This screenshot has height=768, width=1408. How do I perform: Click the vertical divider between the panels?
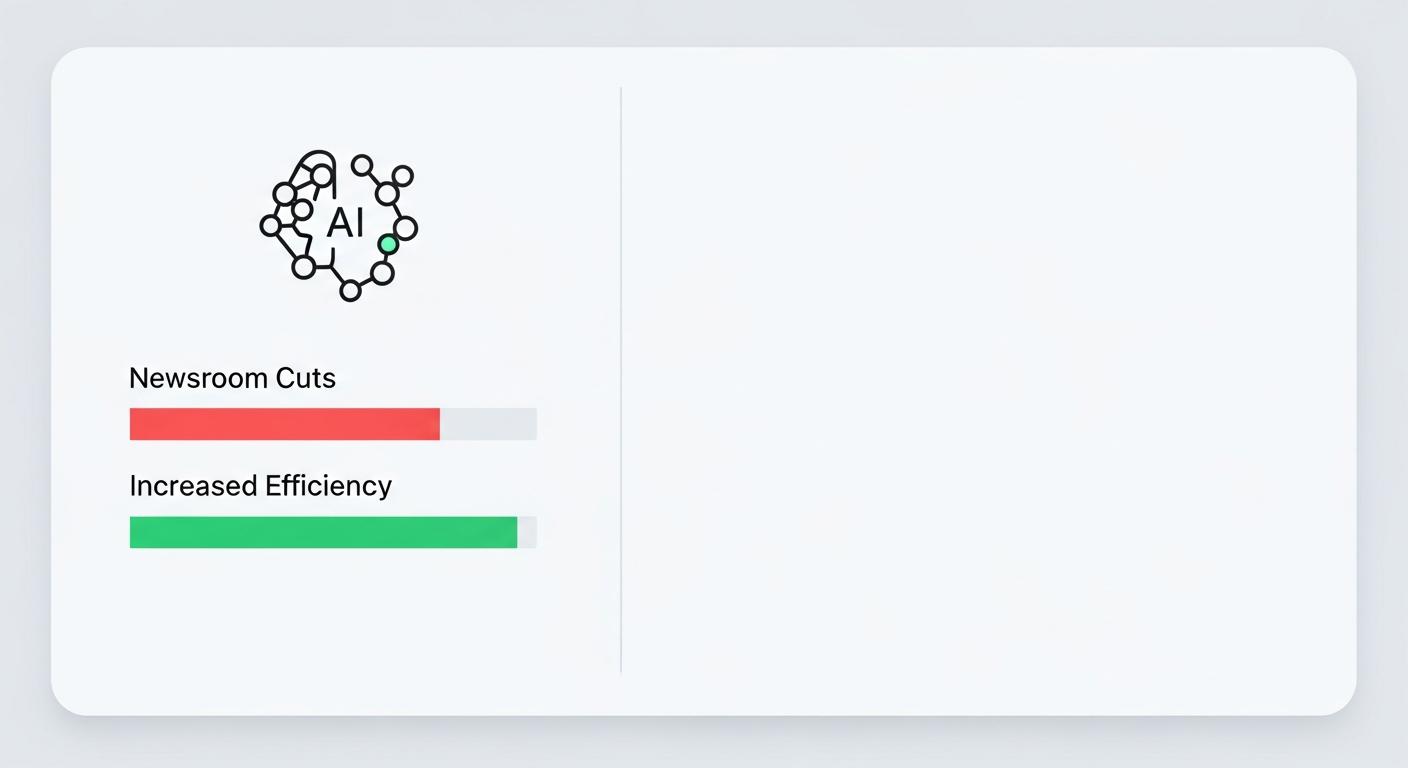coord(621,380)
